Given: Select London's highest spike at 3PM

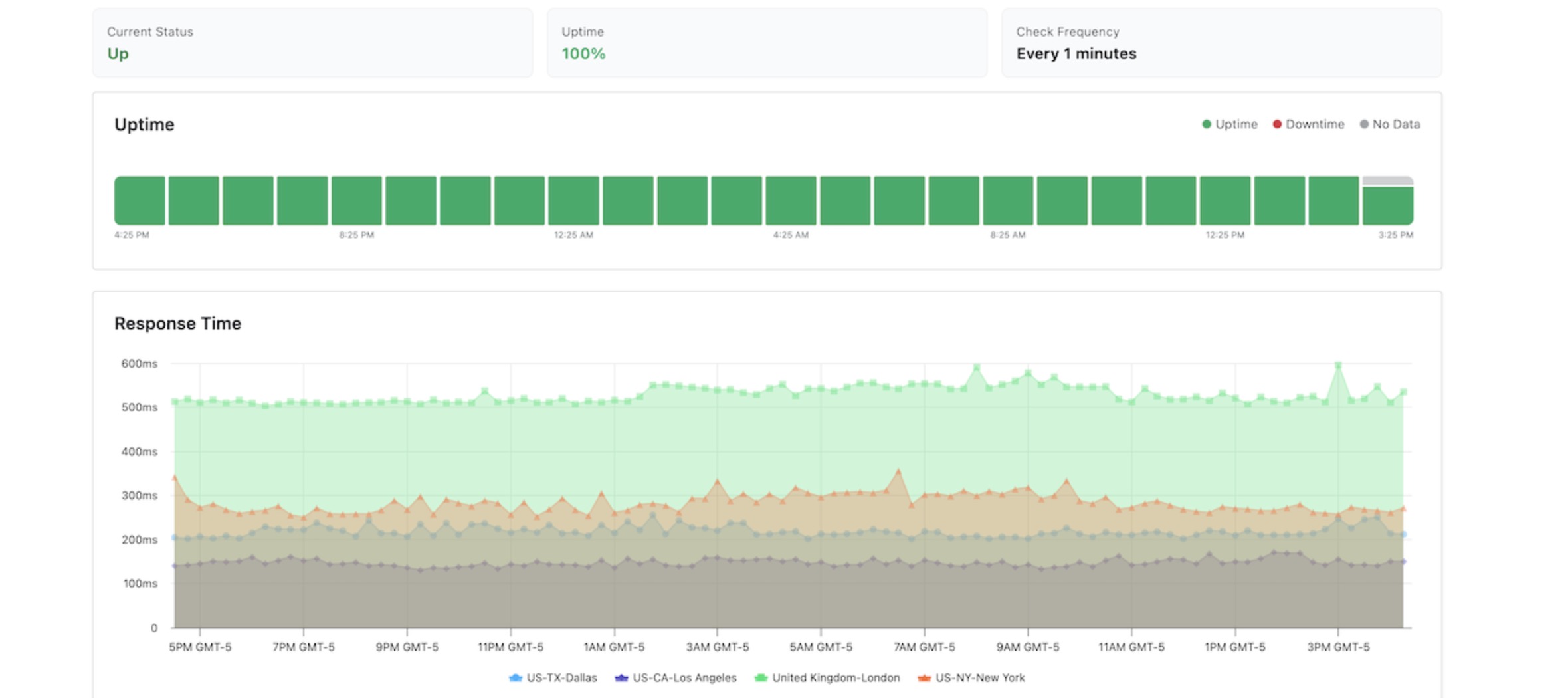Looking at the screenshot, I should (x=1338, y=366).
